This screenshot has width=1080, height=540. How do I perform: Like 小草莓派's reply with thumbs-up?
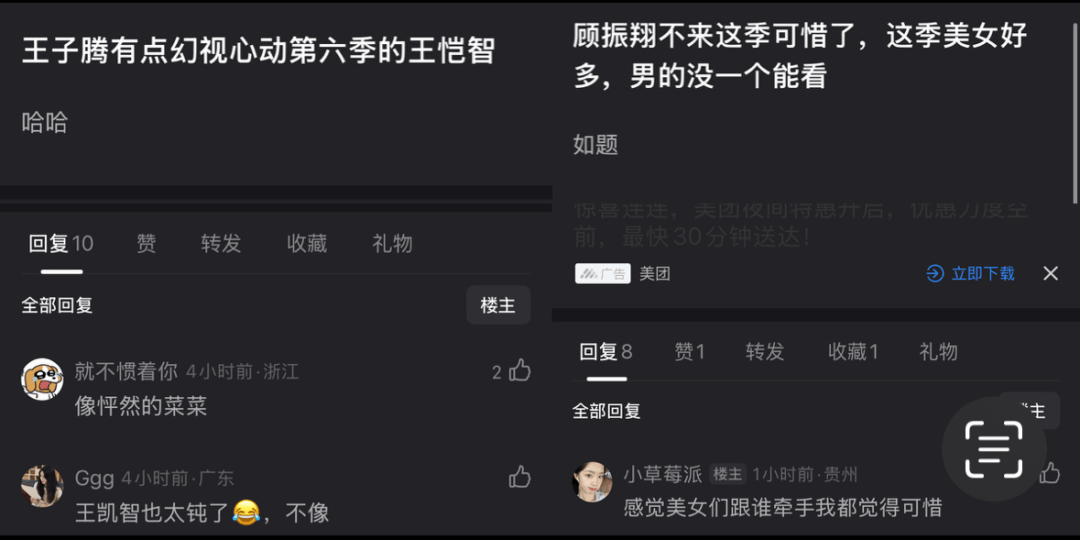(1050, 473)
